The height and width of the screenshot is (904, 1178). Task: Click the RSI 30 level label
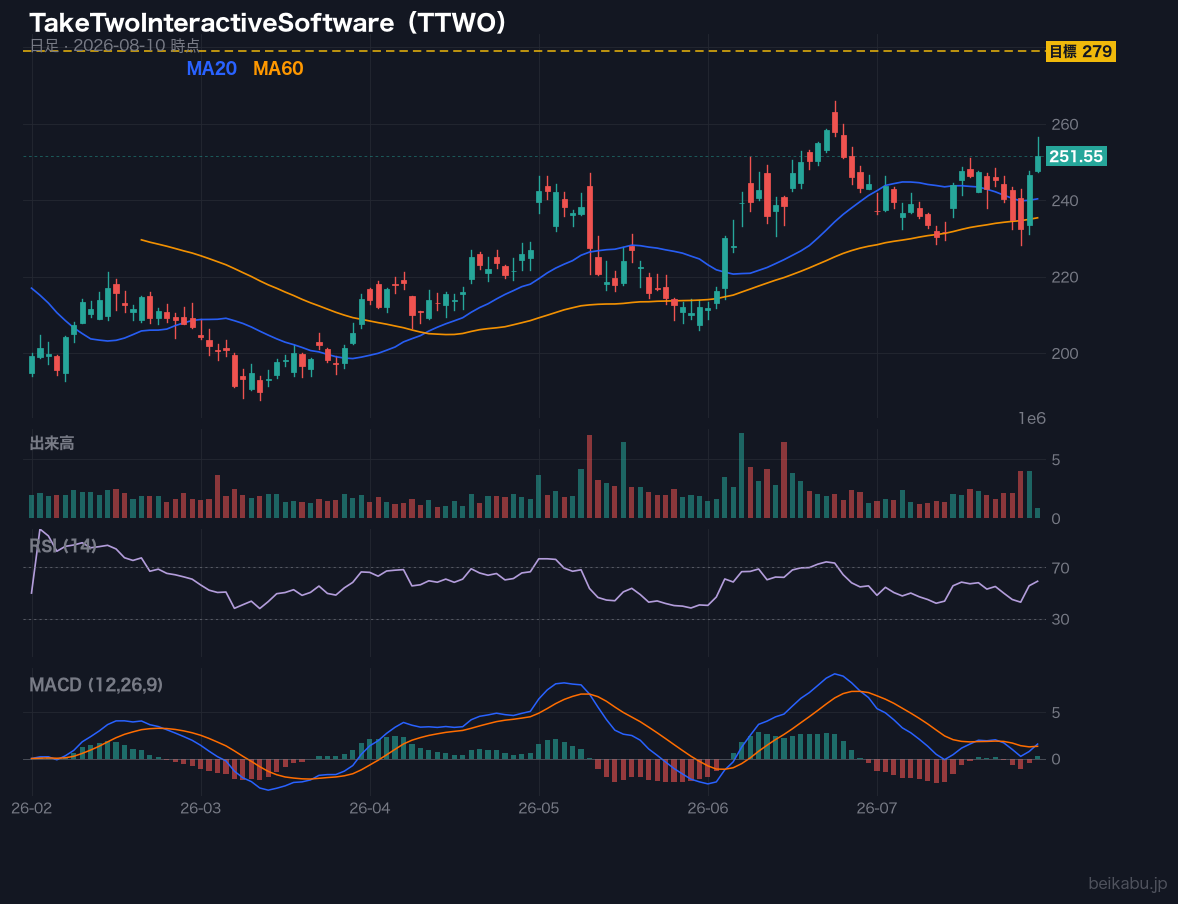1060,619
